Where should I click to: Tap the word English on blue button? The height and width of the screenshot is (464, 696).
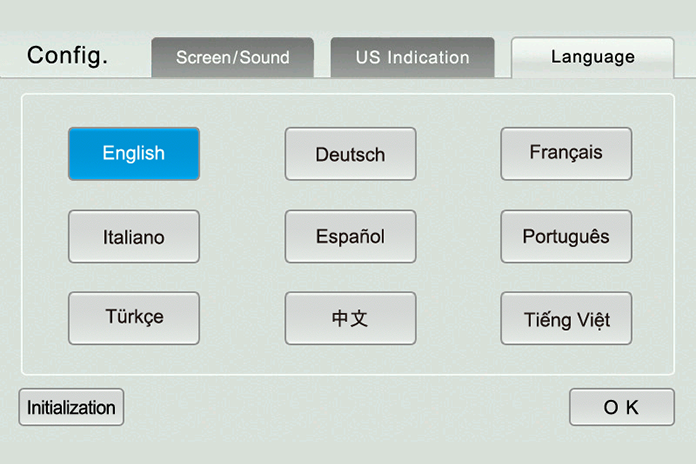(134, 153)
